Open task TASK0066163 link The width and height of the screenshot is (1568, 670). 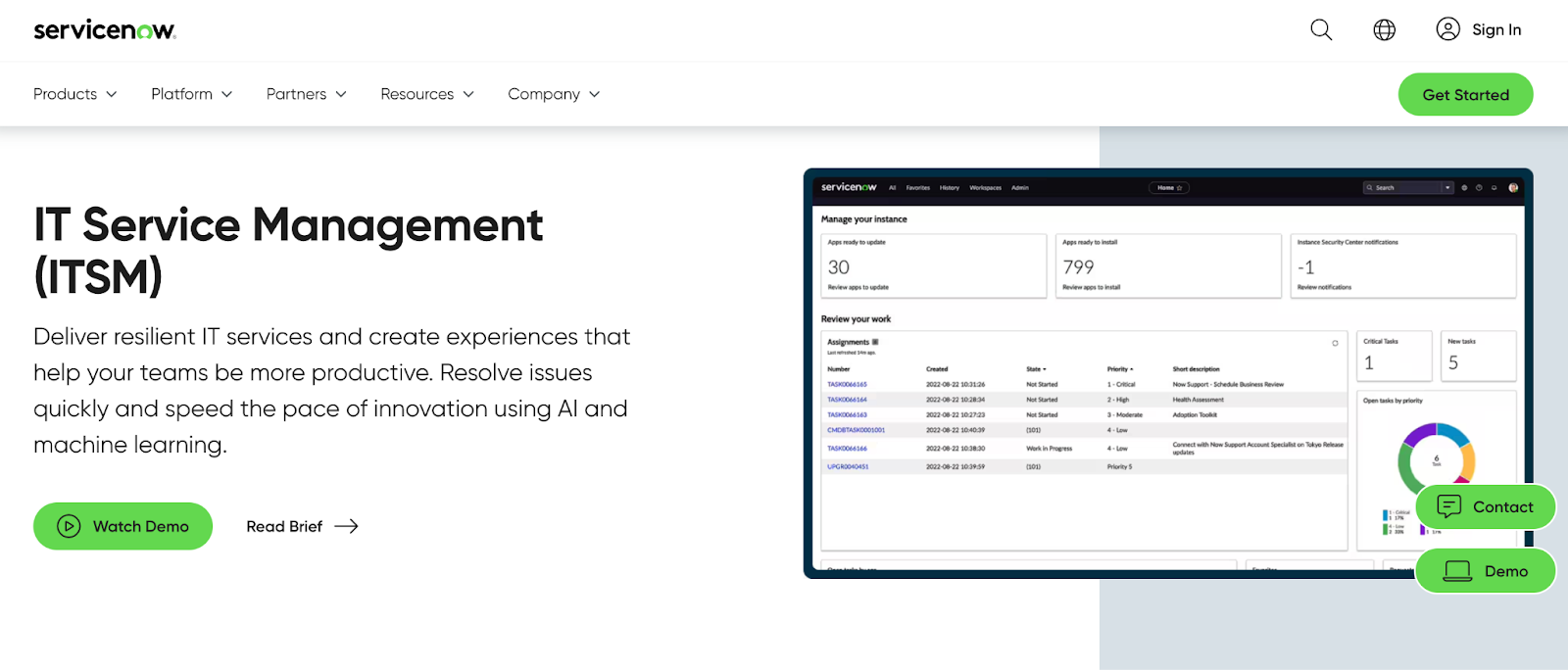[x=847, y=415]
